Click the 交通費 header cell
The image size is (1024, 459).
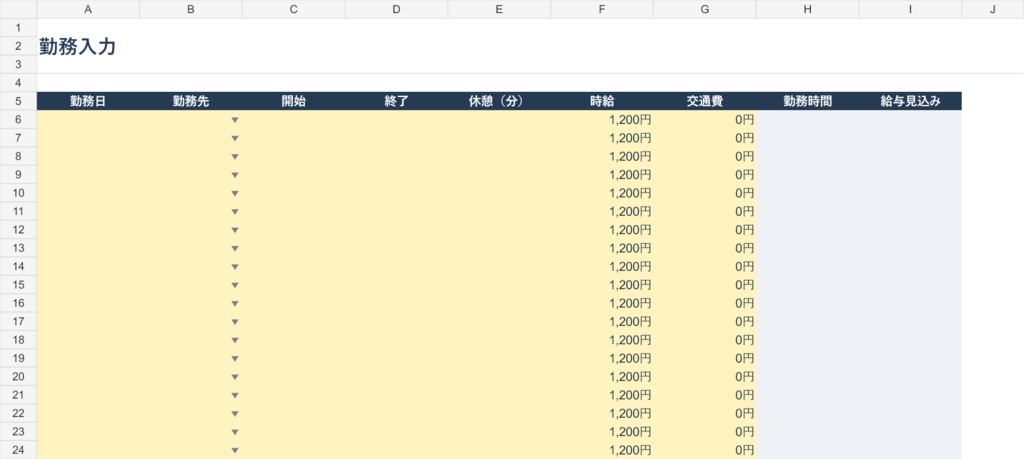(x=705, y=101)
